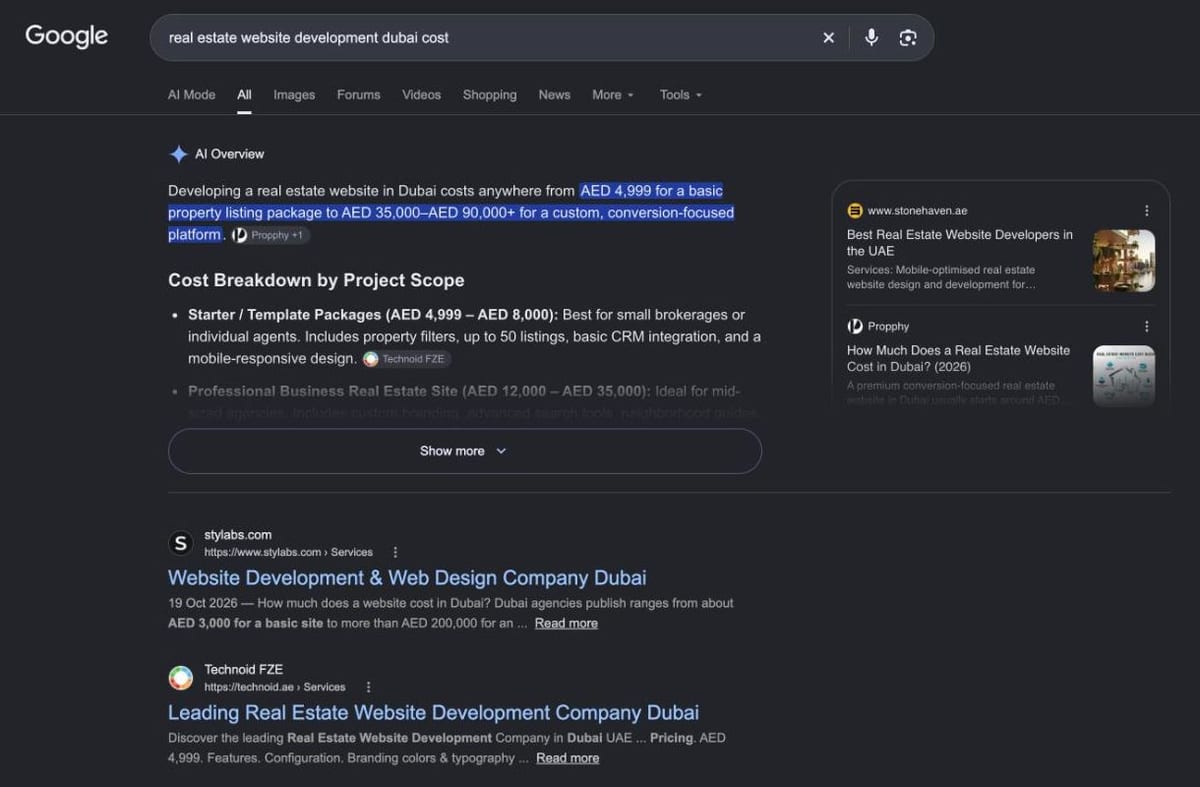
Task: Switch to Shopping tab
Action: [489, 94]
